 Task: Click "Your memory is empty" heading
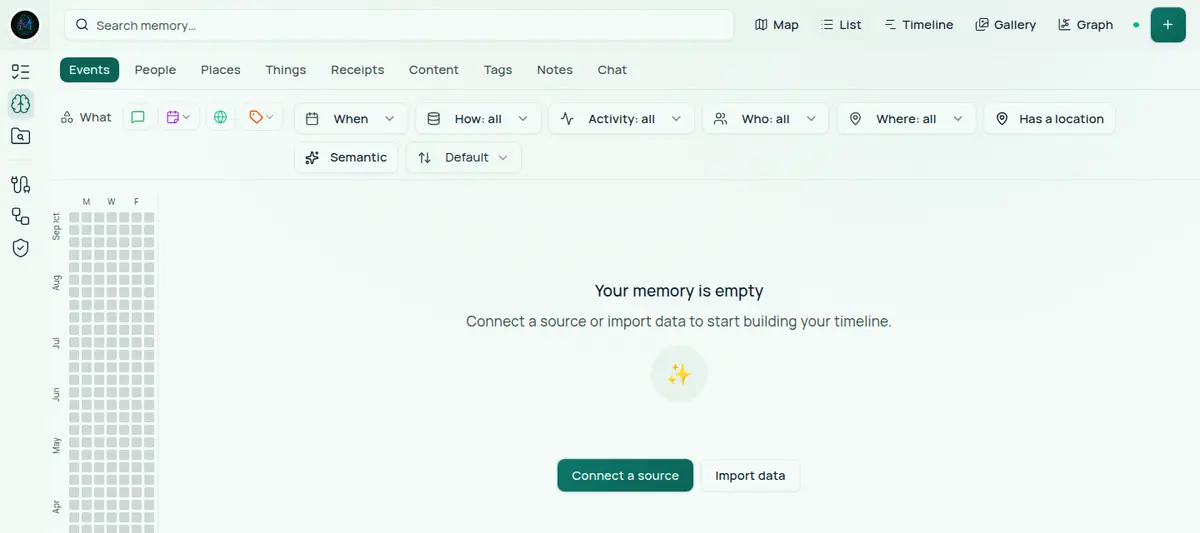[679, 291]
